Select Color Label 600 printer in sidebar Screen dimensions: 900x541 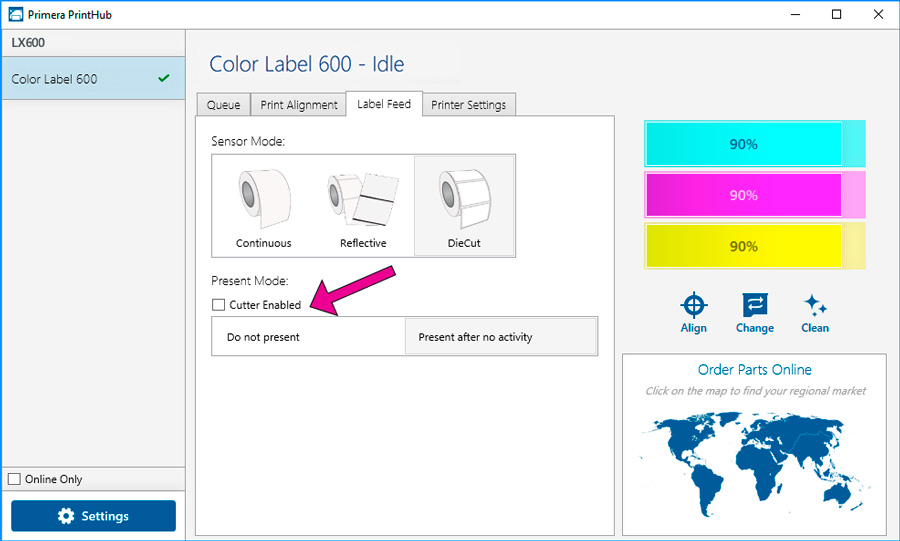[x=93, y=79]
